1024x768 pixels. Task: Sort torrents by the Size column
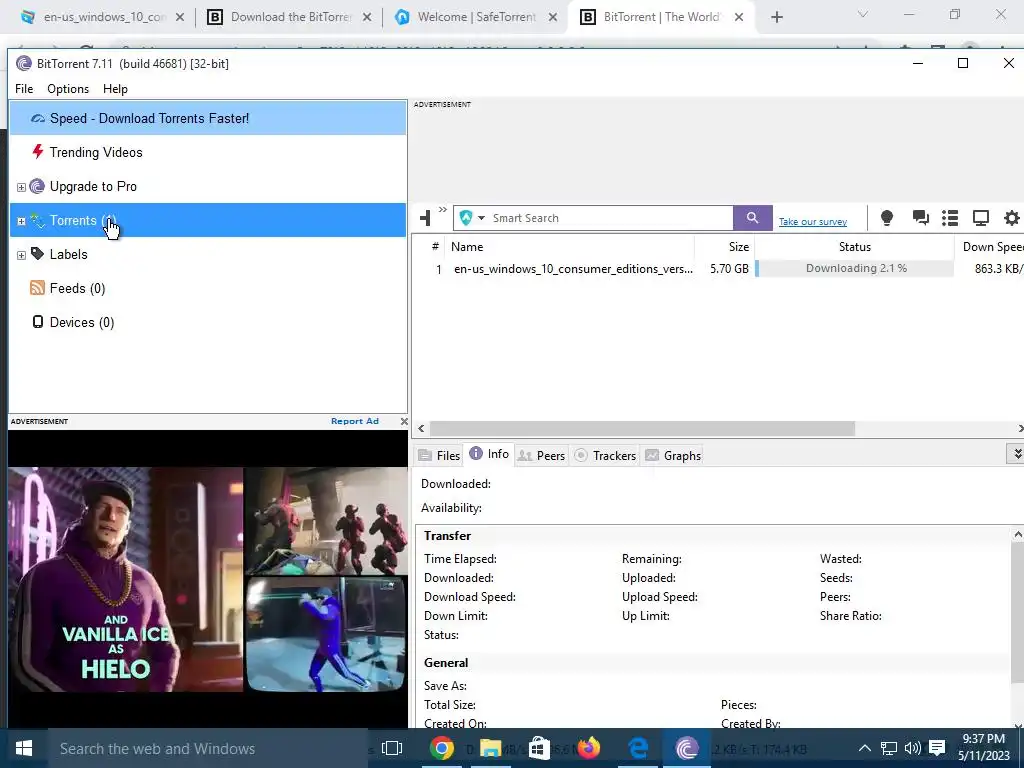(724, 247)
